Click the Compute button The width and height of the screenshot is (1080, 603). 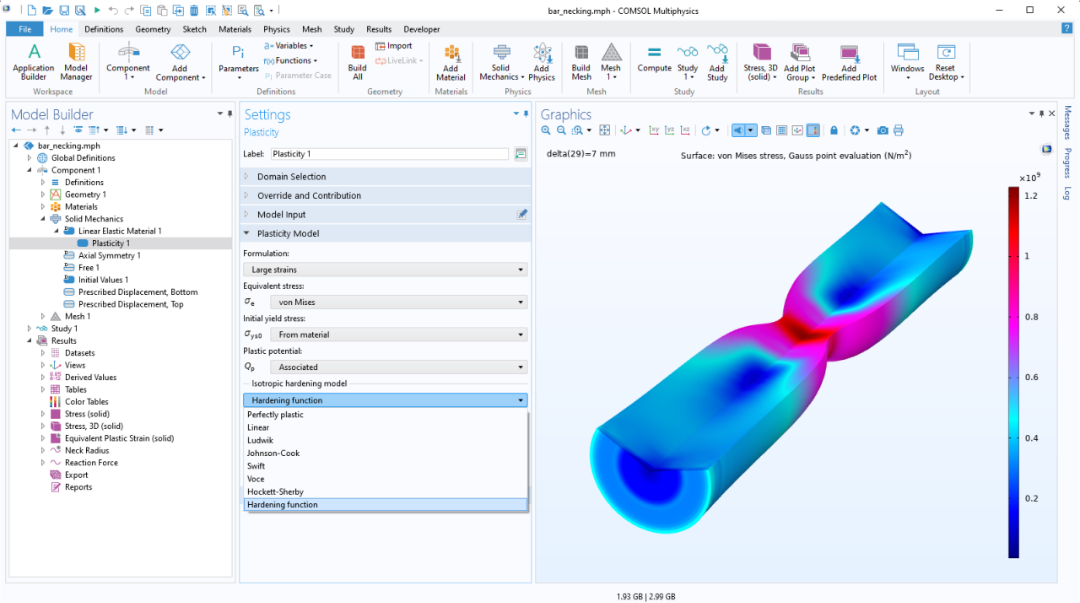click(x=654, y=59)
